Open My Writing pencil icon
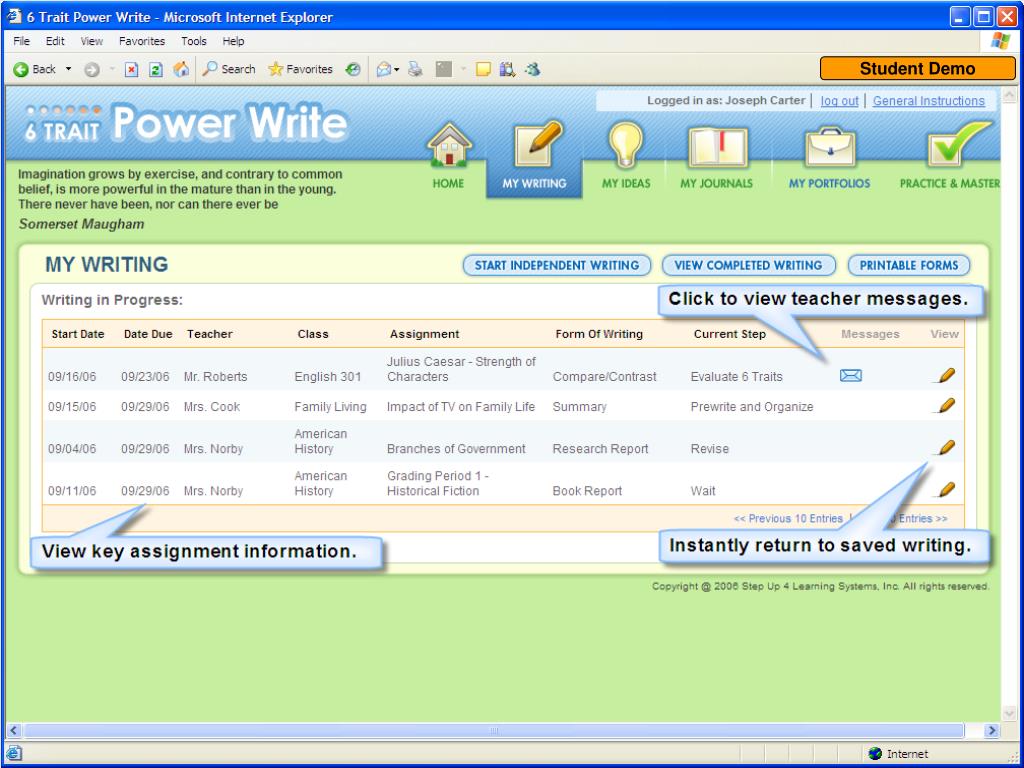 click(536, 144)
